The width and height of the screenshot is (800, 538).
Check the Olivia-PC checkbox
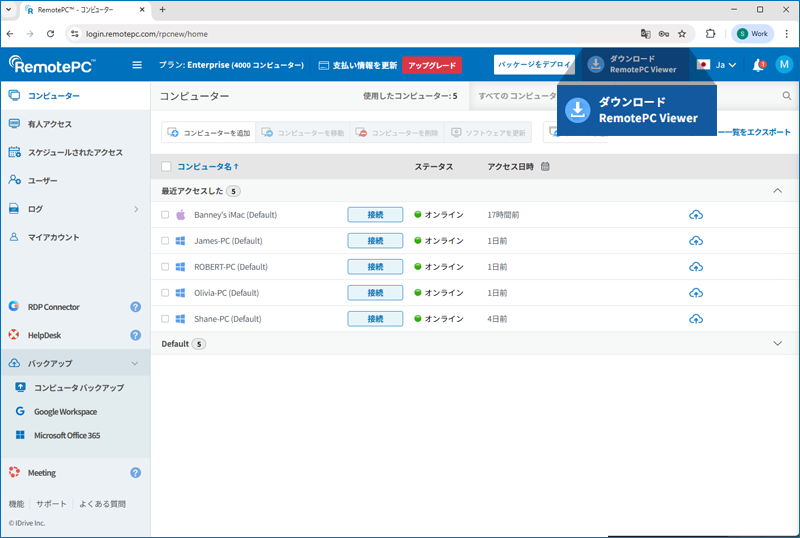point(165,293)
